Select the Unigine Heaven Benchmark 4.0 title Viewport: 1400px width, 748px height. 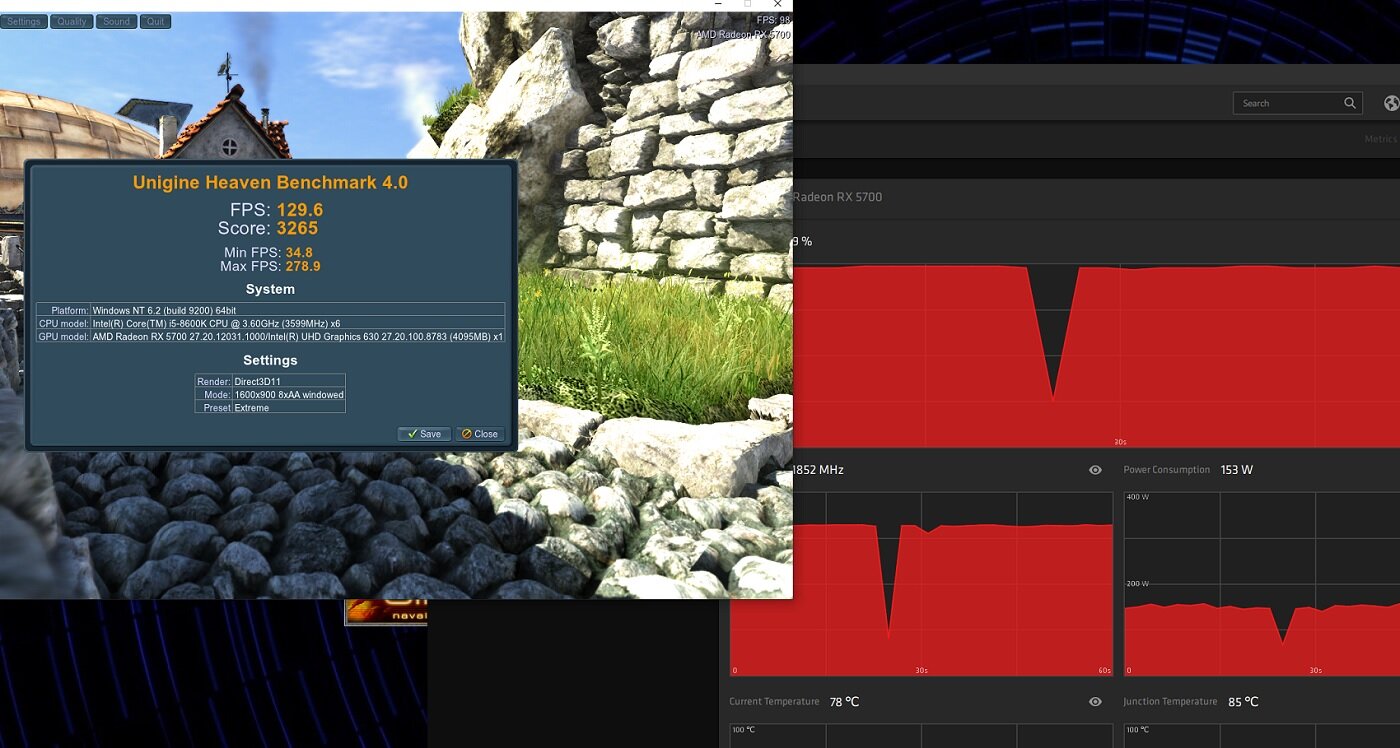pos(270,182)
